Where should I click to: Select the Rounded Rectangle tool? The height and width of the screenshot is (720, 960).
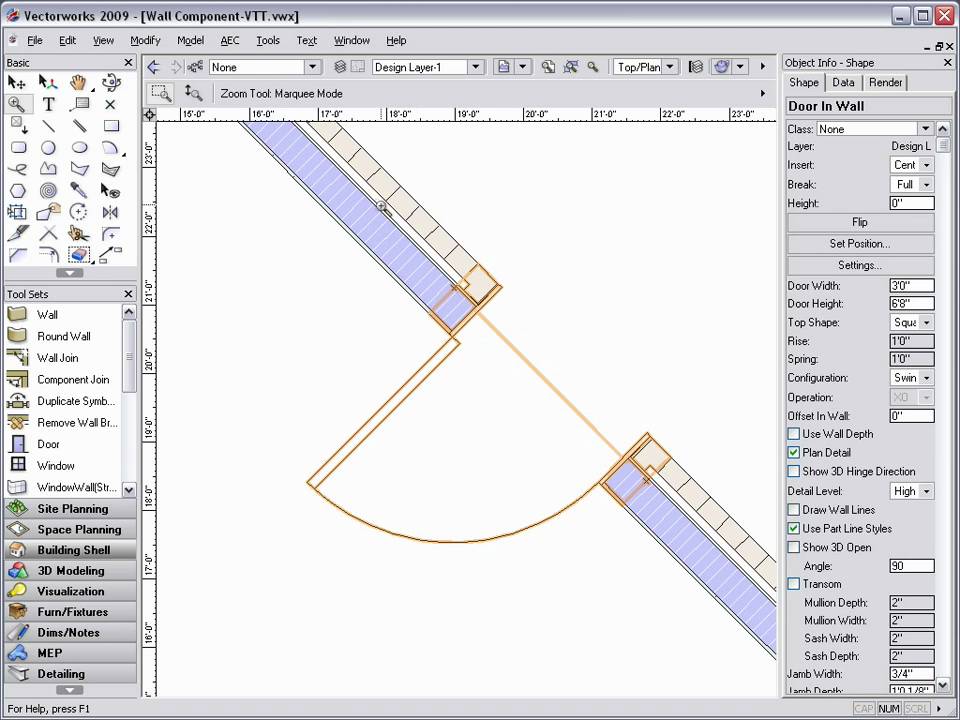click(x=18, y=148)
